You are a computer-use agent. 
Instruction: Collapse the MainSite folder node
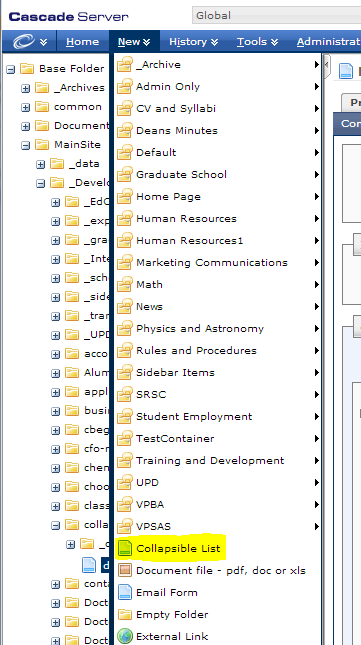(25, 145)
